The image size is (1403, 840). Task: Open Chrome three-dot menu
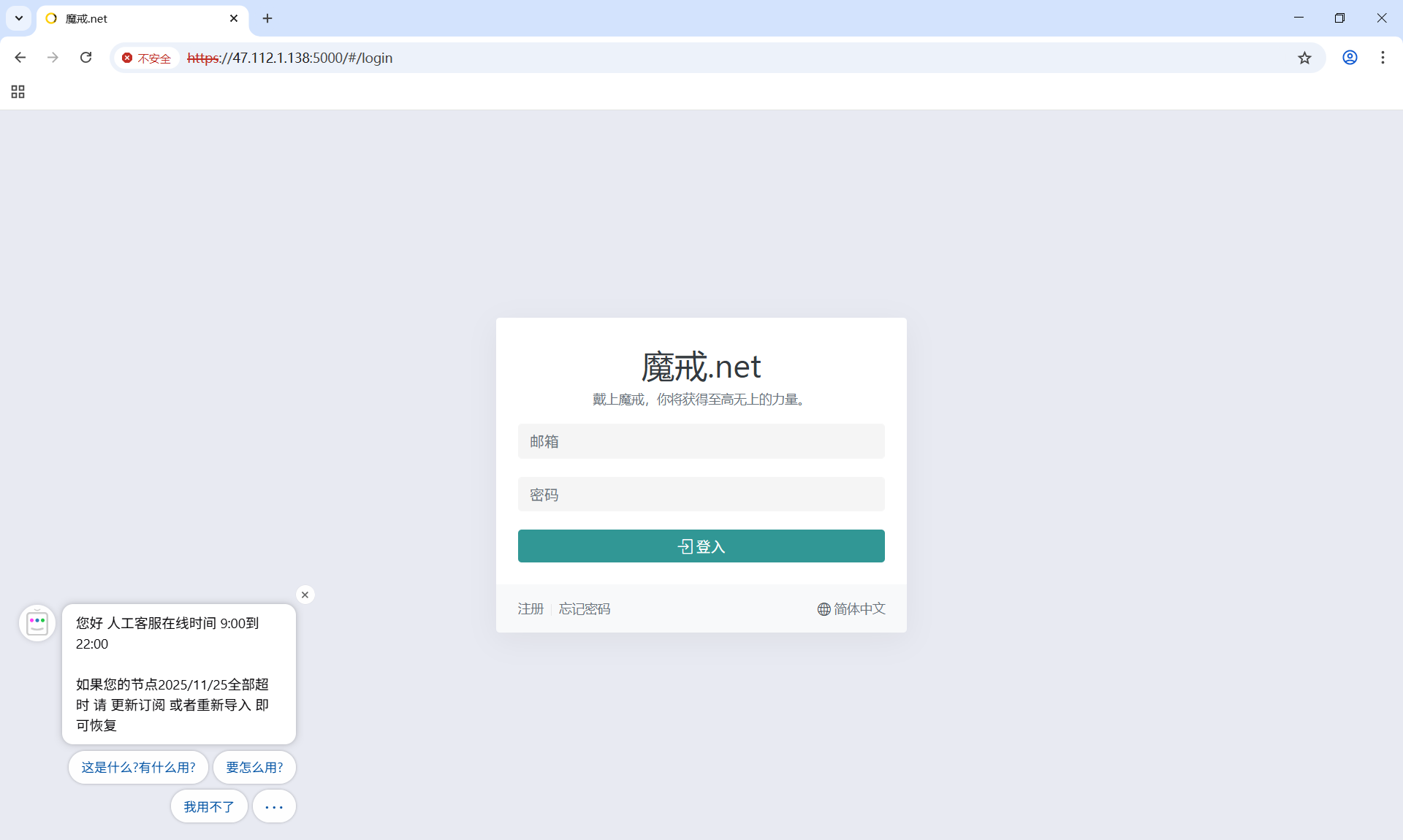tap(1383, 58)
